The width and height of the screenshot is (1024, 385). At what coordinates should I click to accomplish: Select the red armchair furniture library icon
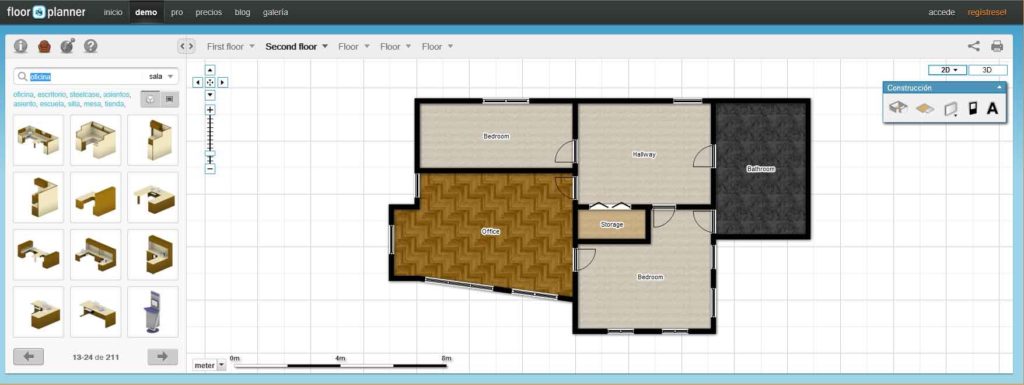click(x=44, y=46)
